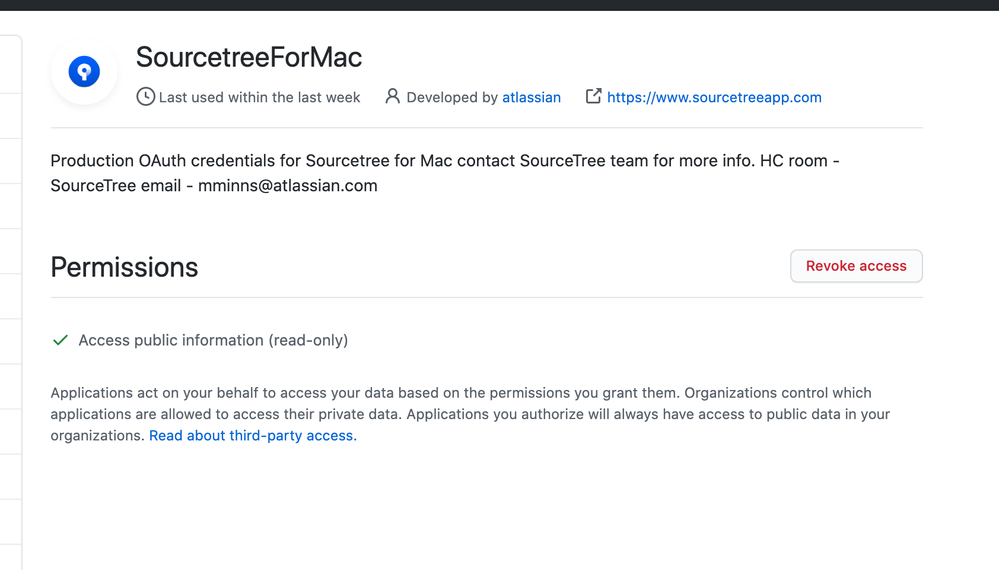This screenshot has width=999, height=570.
Task: Open Read about third-party access link
Action: [253, 436]
